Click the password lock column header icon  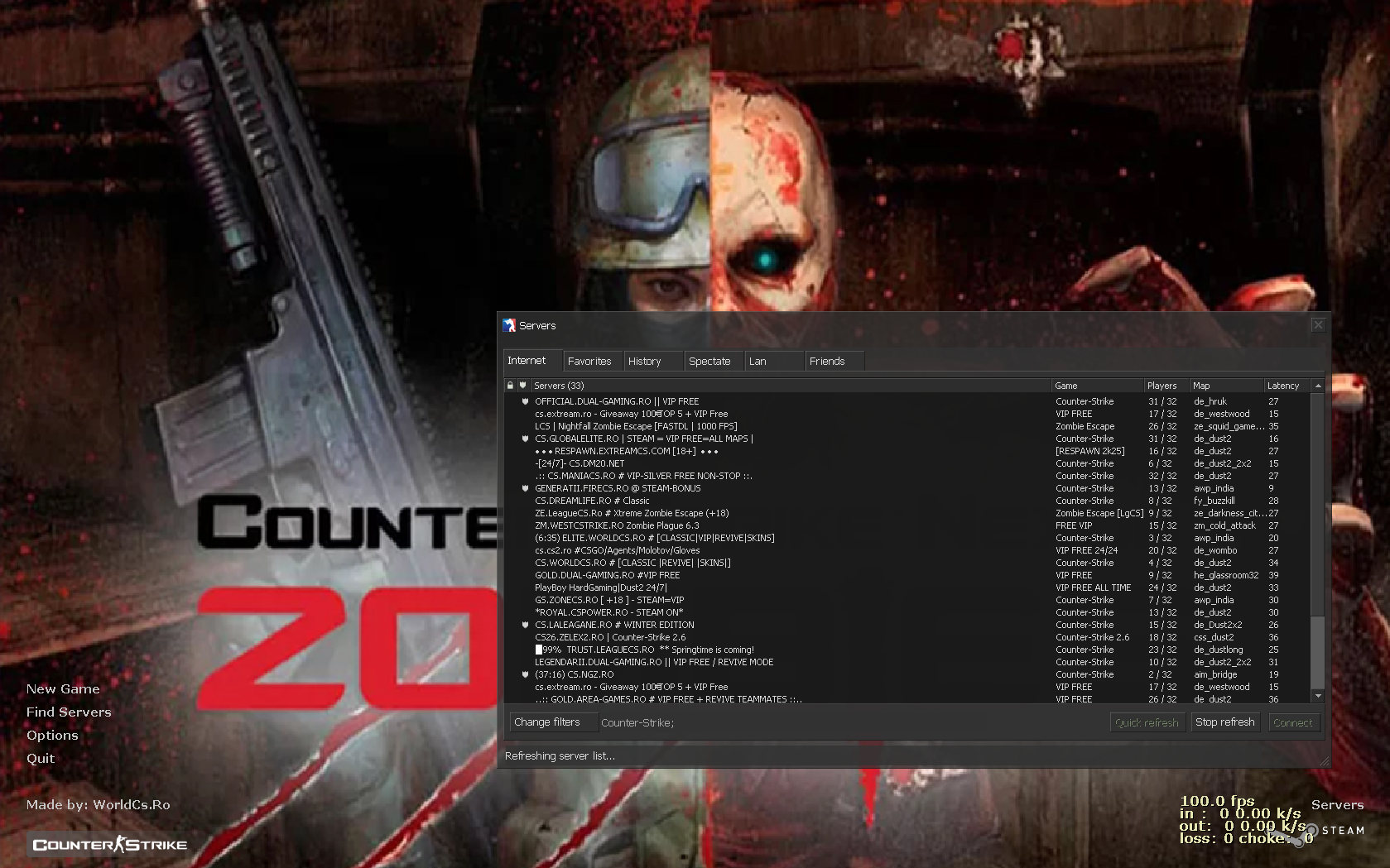[x=510, y=386]
